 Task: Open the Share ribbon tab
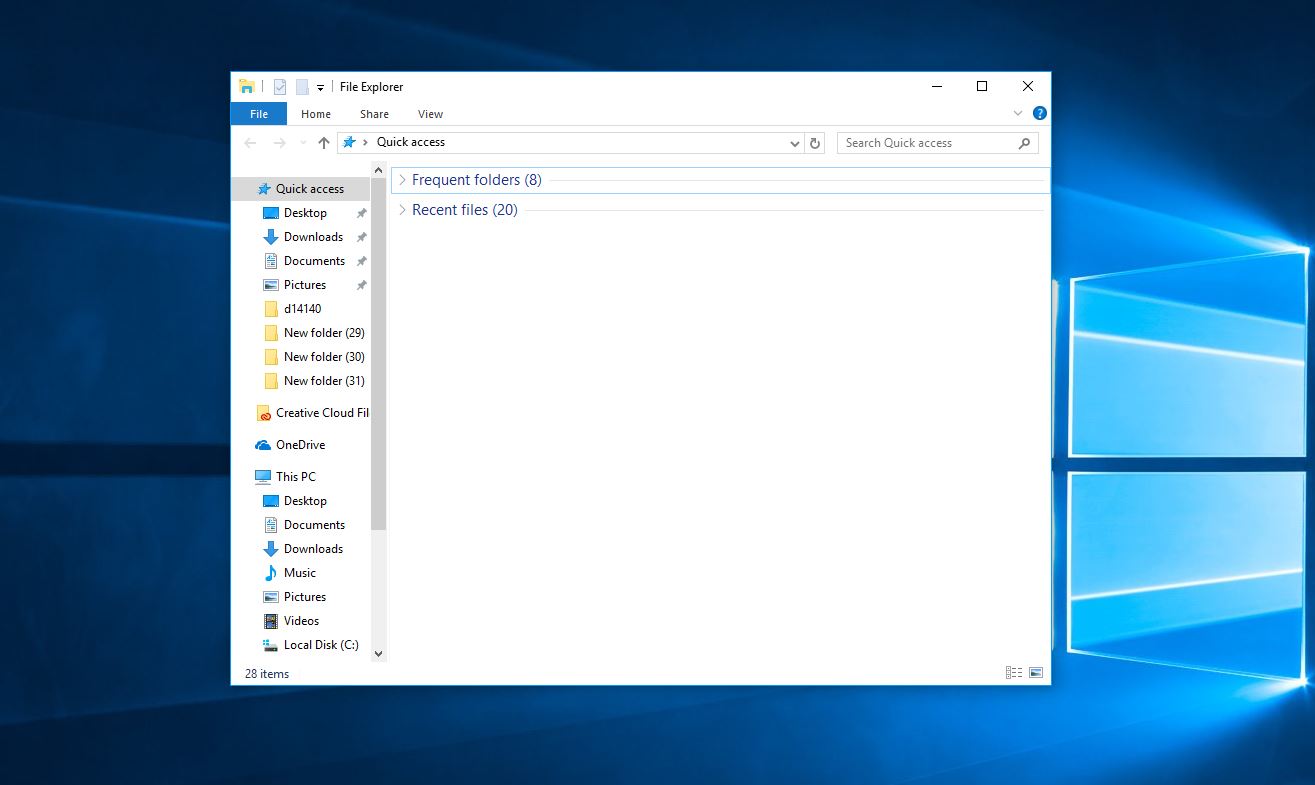point(375,114)
